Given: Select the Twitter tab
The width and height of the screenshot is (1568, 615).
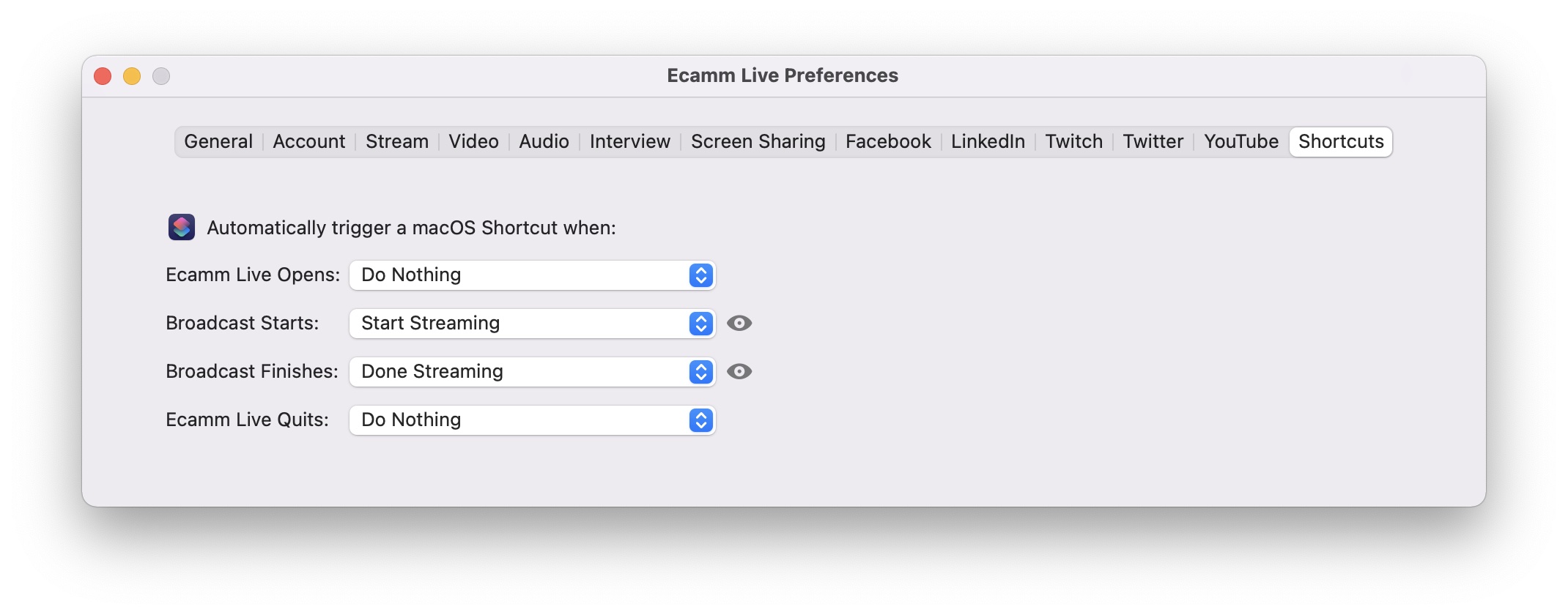Looking at the screenshot, I should click(1153, 141).
